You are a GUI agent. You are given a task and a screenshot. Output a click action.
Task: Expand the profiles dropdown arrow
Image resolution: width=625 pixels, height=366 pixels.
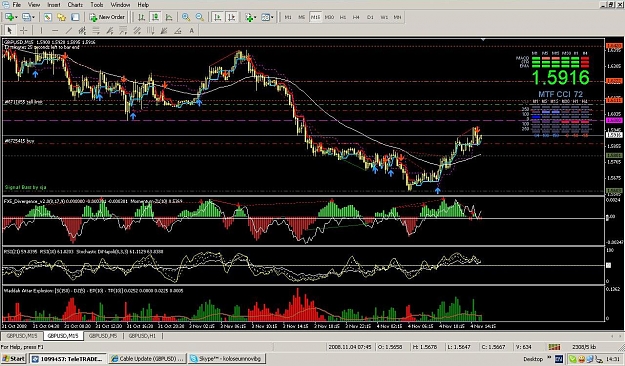(33, 17)
